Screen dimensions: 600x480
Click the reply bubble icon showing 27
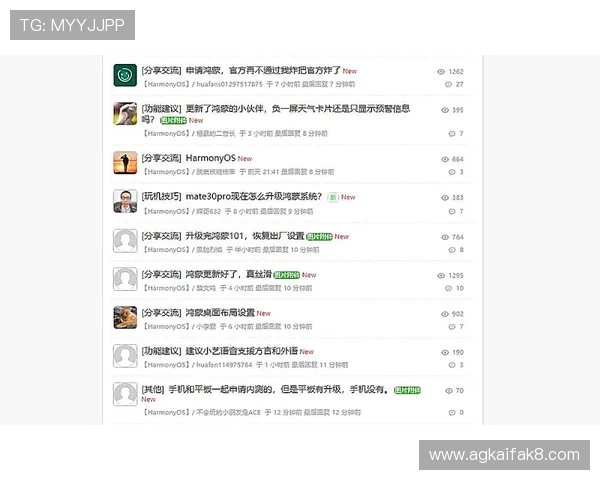coord(448,84)
